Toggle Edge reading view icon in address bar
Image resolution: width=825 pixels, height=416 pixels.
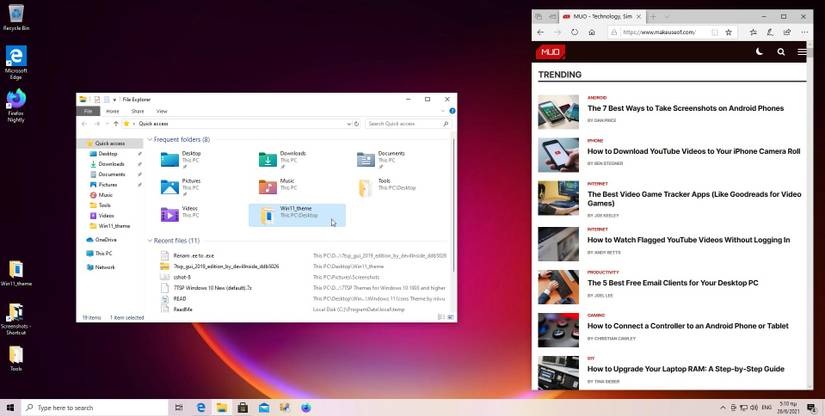pos(715,32)
